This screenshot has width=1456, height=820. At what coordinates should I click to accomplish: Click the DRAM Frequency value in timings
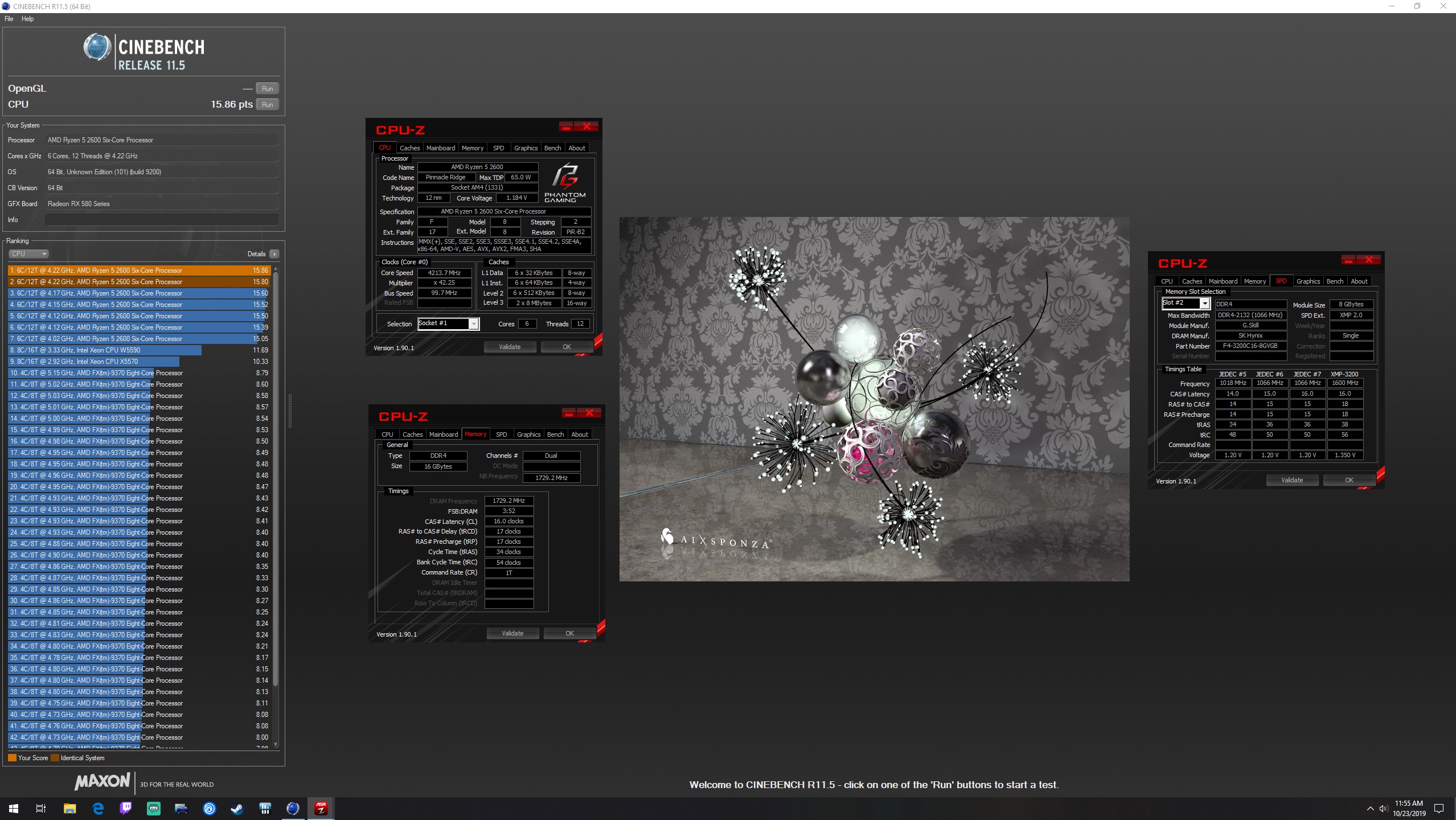point(508,501)
